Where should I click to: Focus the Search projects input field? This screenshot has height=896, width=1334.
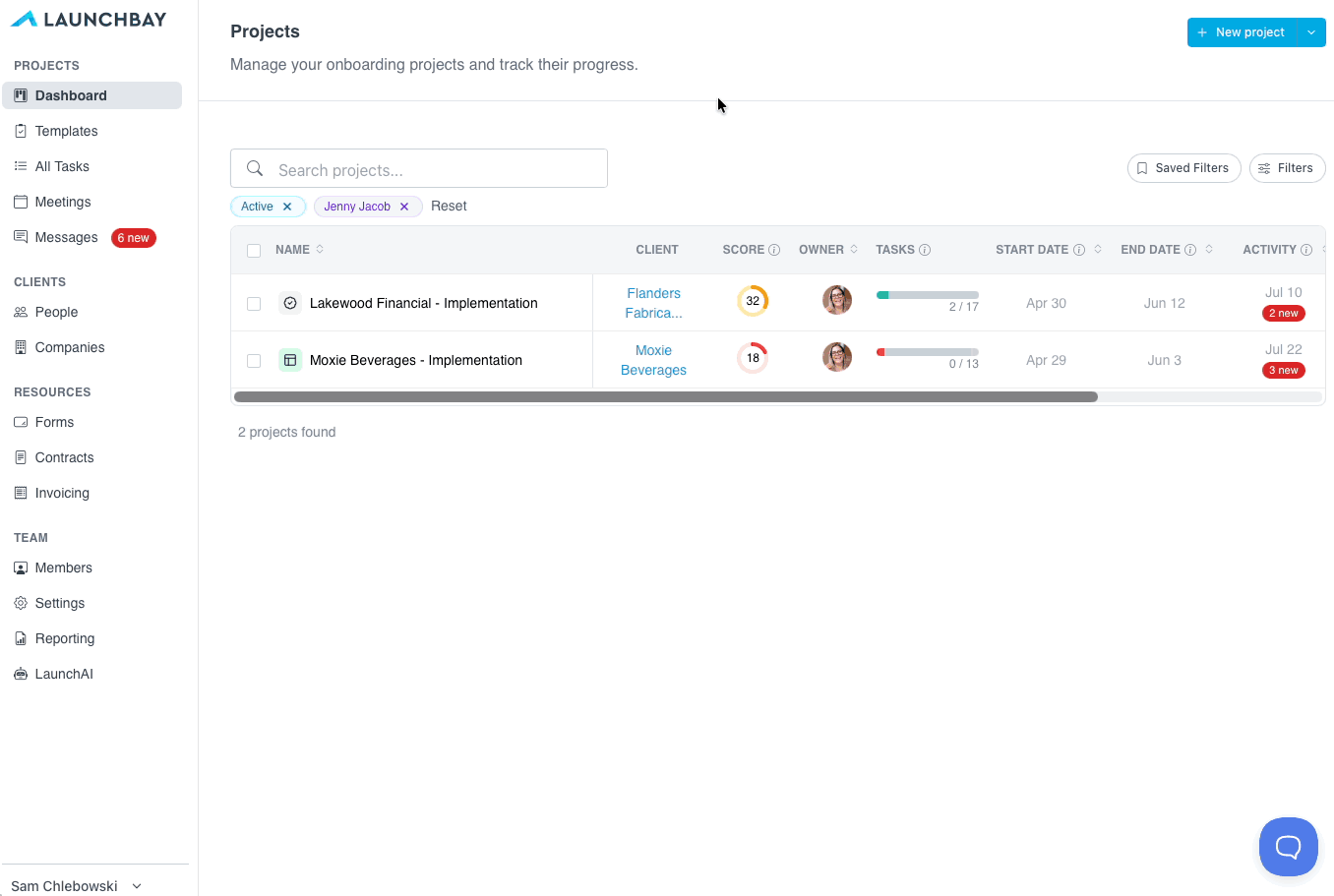(419, 168)
